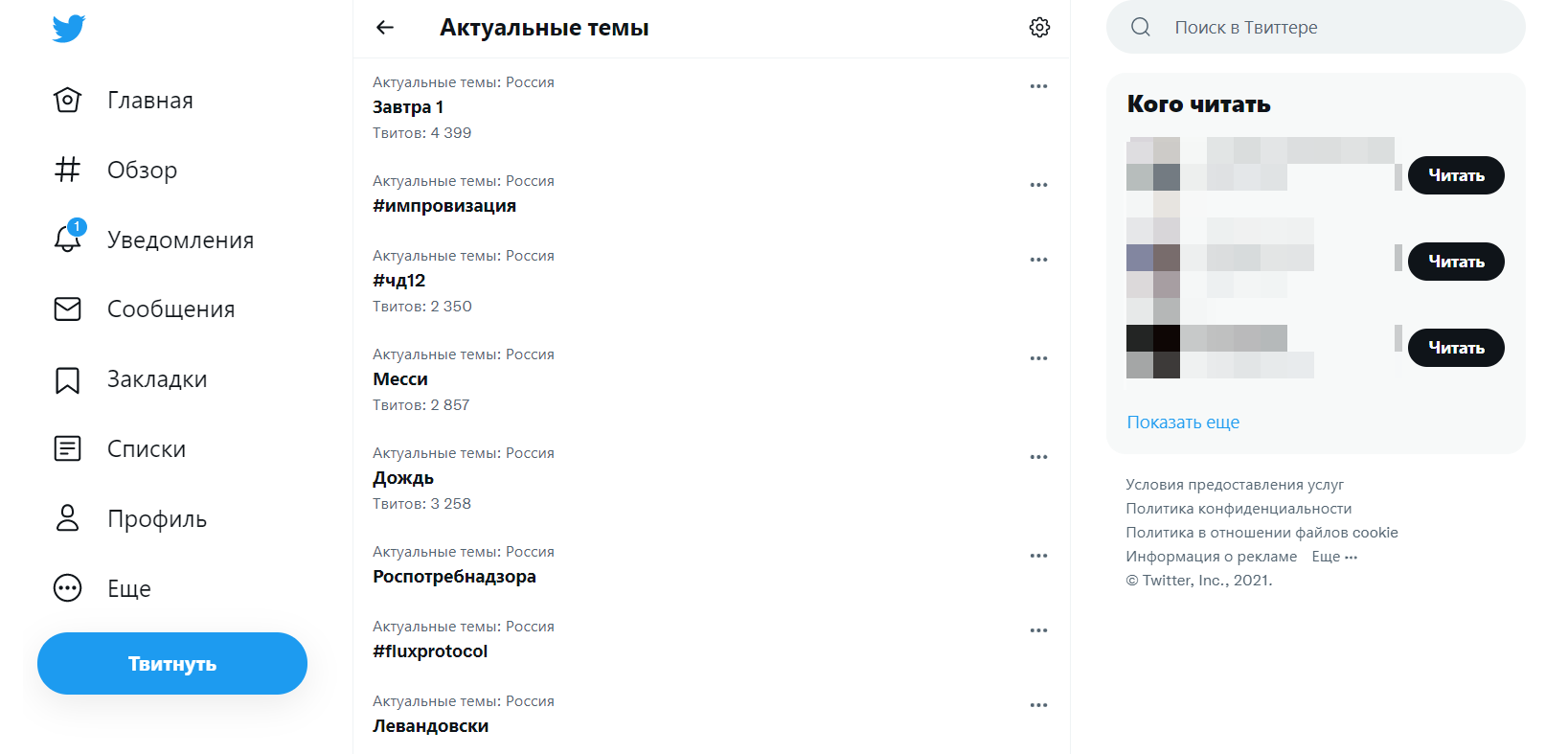Open the Списки list icon

pos(67,448)
